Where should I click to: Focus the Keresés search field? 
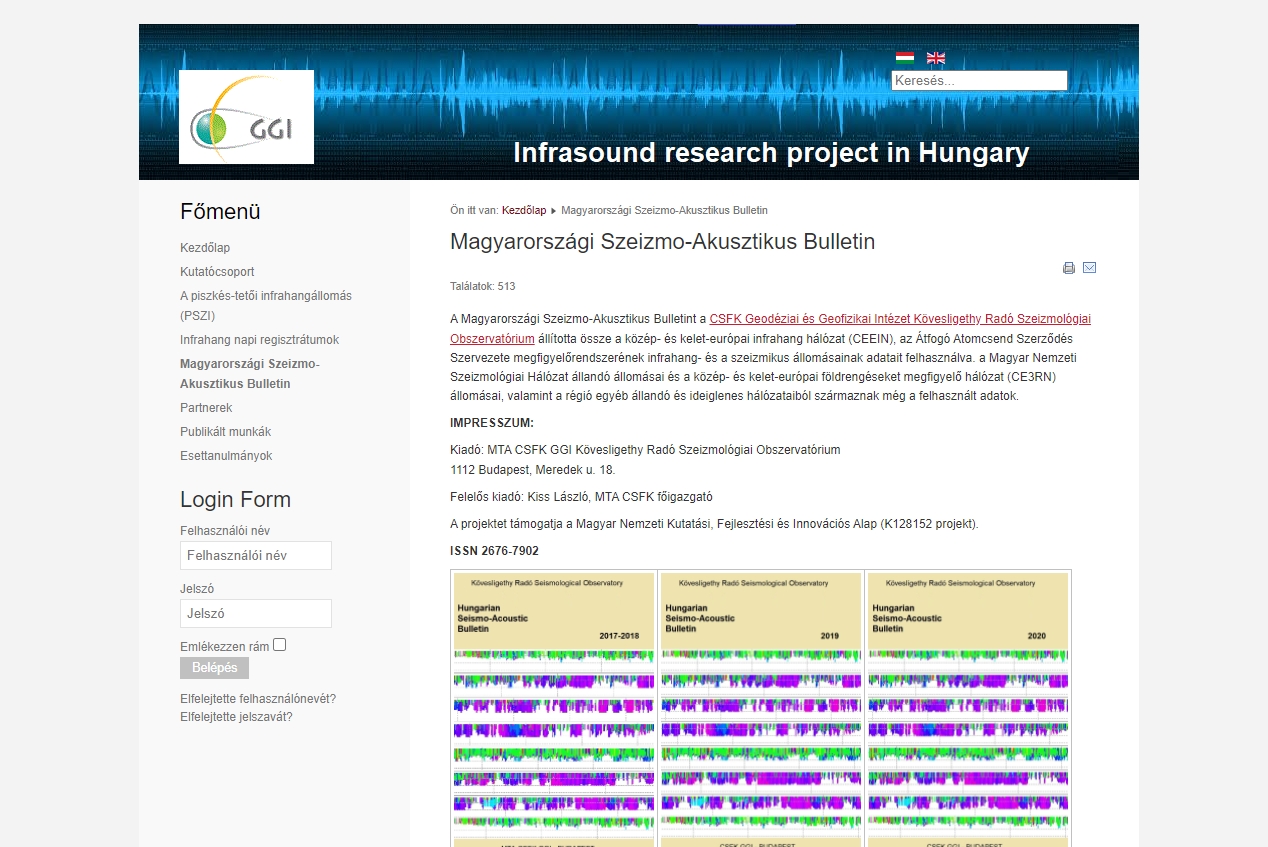pyautogui.click(x=979, y=81)
